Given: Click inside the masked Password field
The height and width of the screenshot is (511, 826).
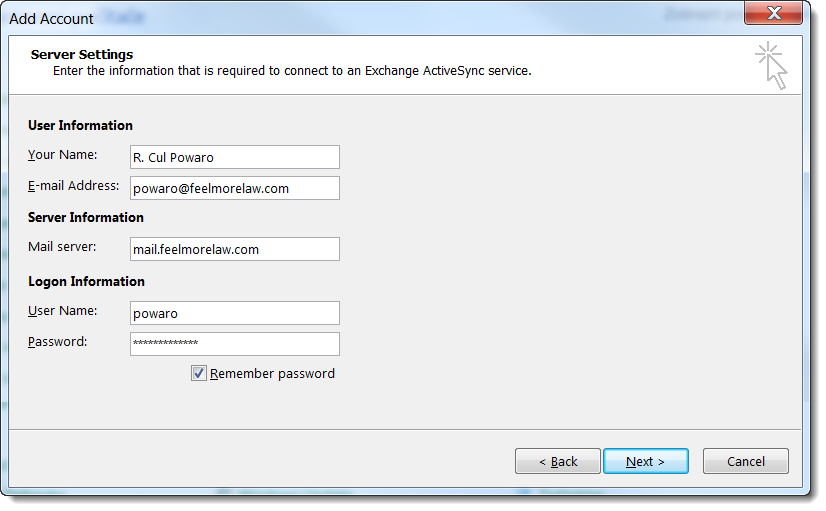Looking at the screenshot, I should (235, 345).
